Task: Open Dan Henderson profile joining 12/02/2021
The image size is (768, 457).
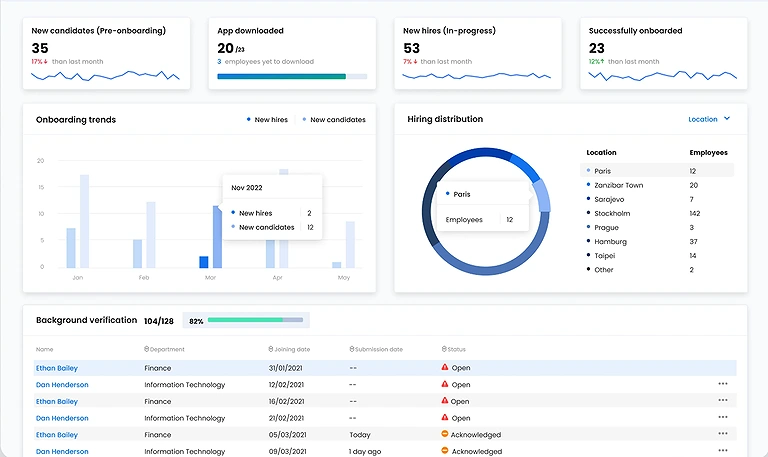Action: coord(62,385)
